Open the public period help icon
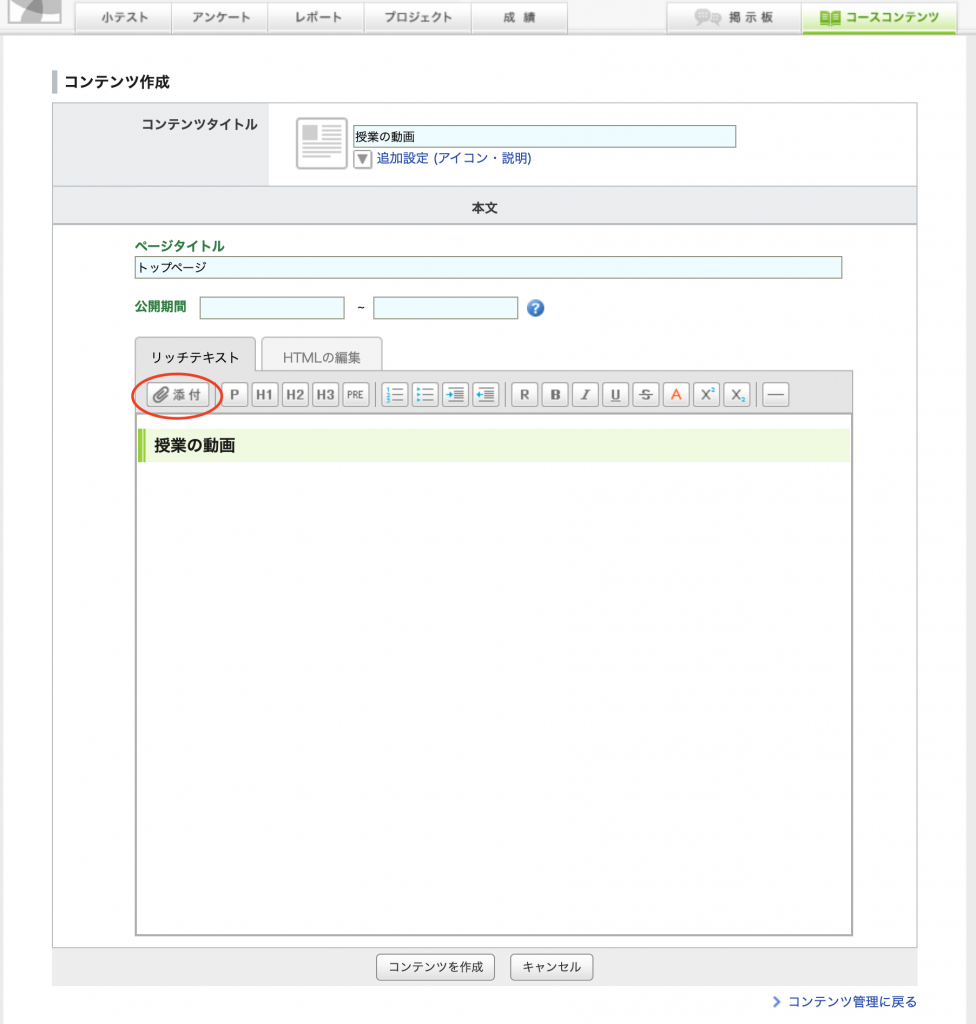 [535, 308]
